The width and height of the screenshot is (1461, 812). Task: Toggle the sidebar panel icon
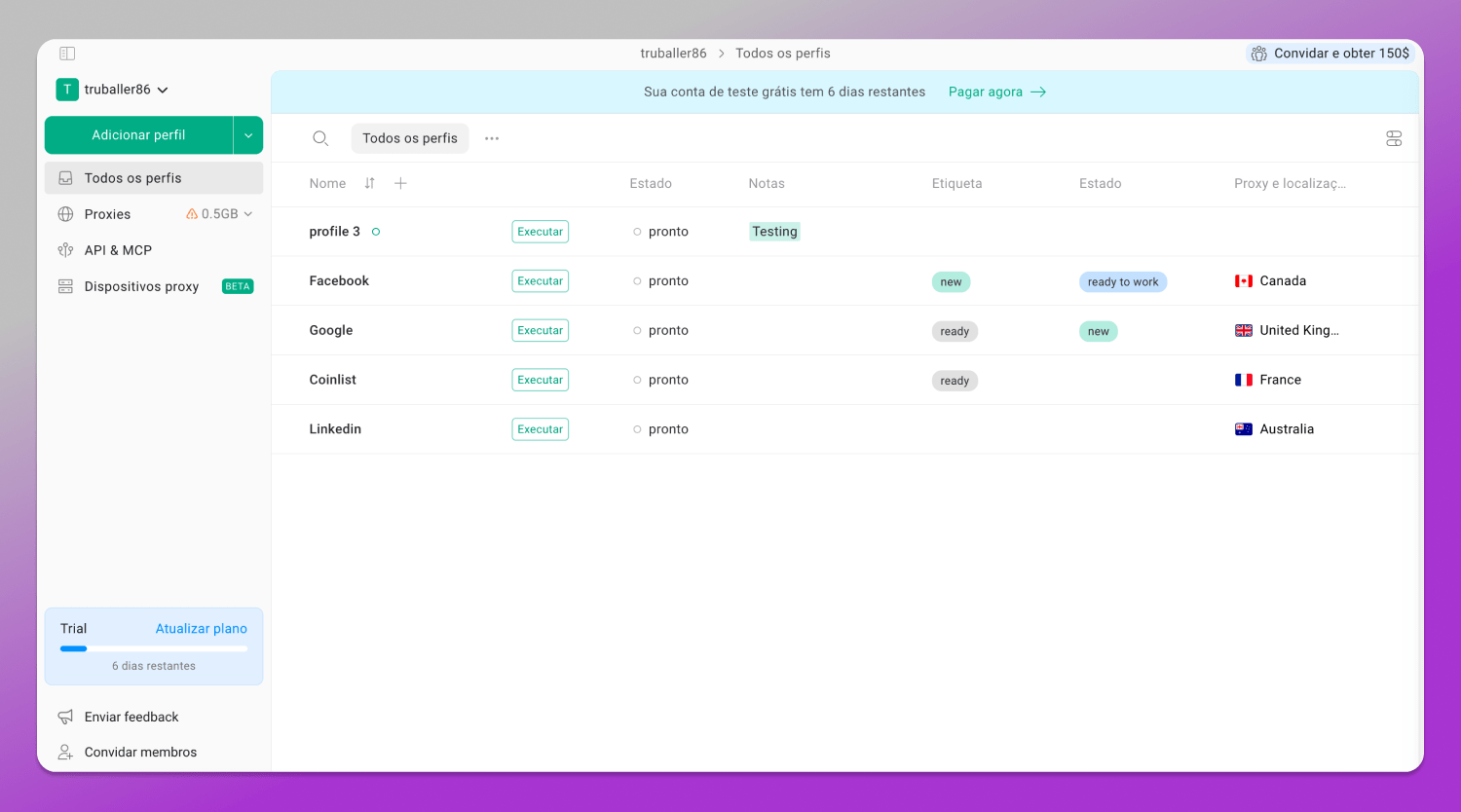pyautogui.click(x=67, y=54)
